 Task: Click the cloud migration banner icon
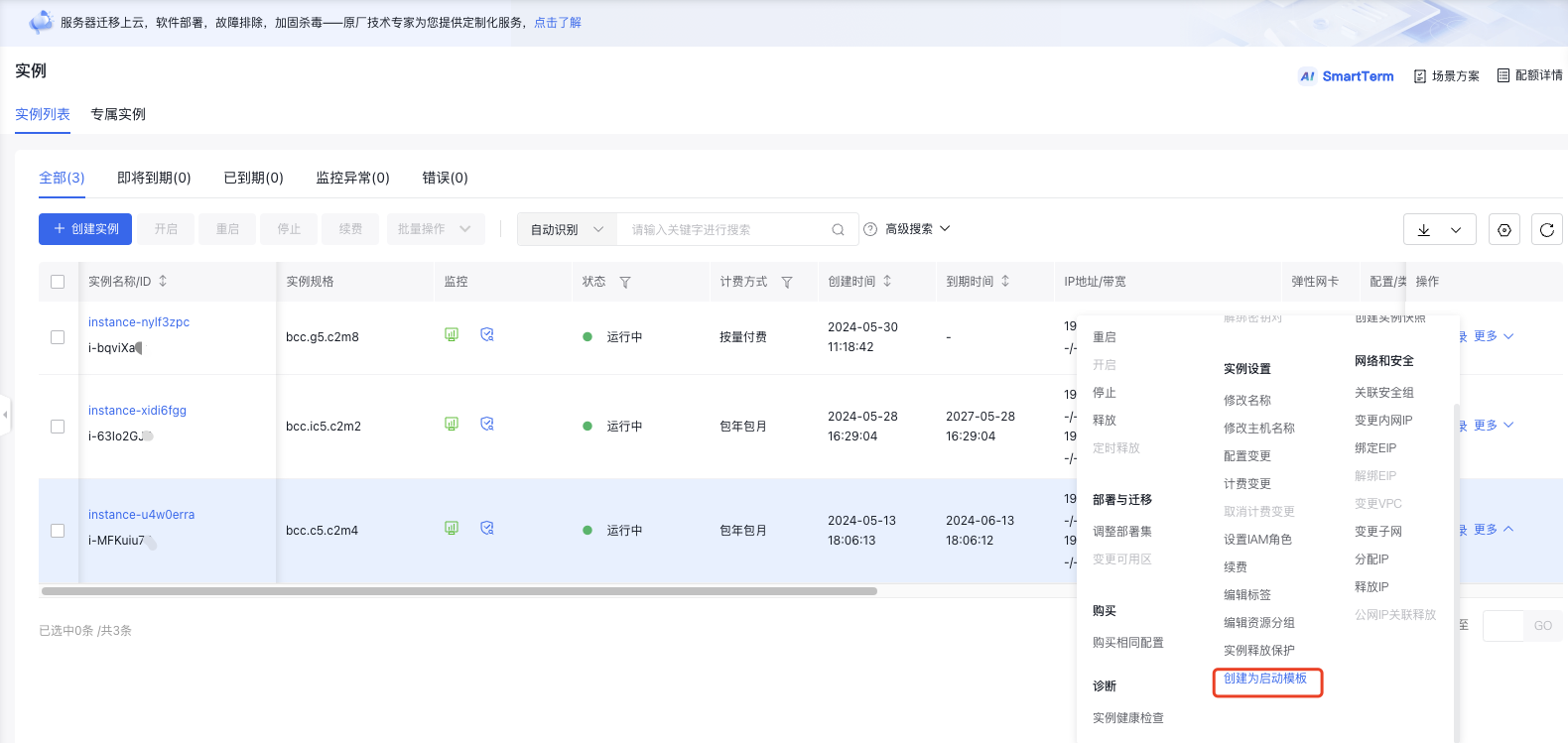41,21
